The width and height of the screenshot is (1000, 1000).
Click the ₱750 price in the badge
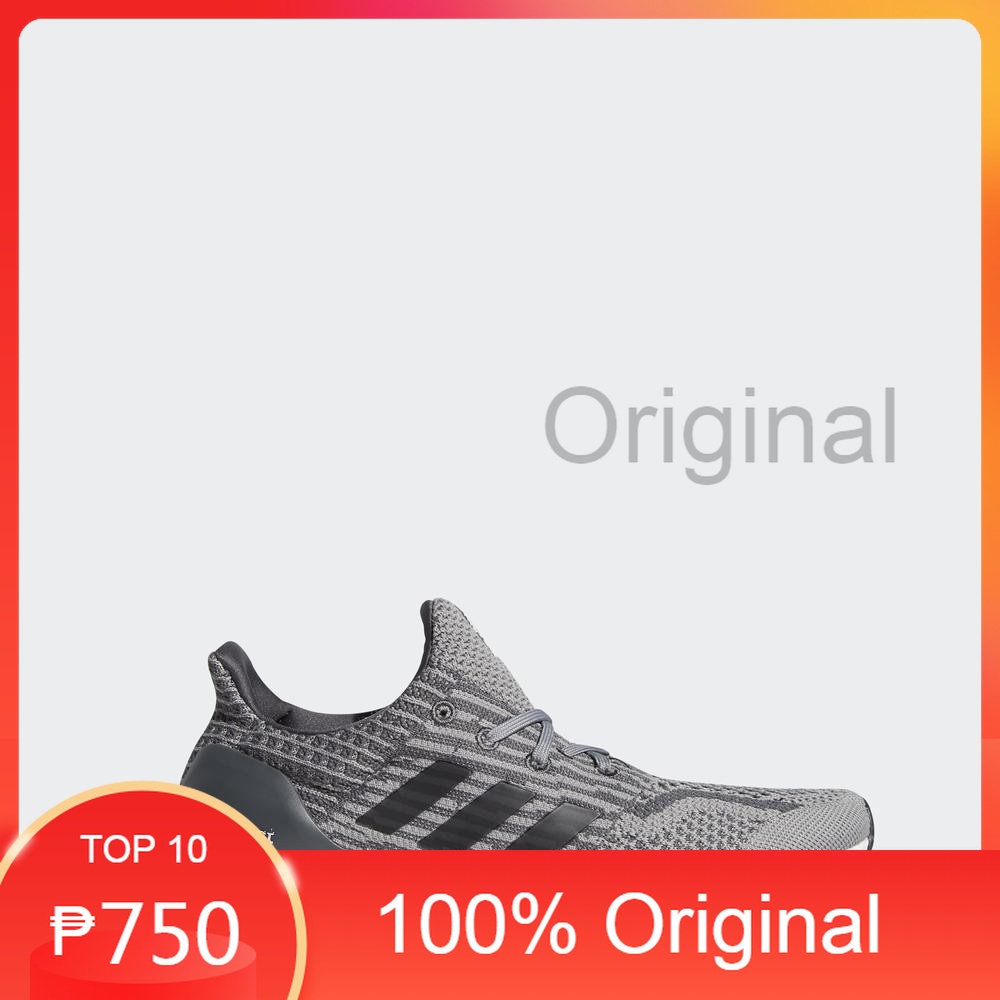click(x=145, y=932)
